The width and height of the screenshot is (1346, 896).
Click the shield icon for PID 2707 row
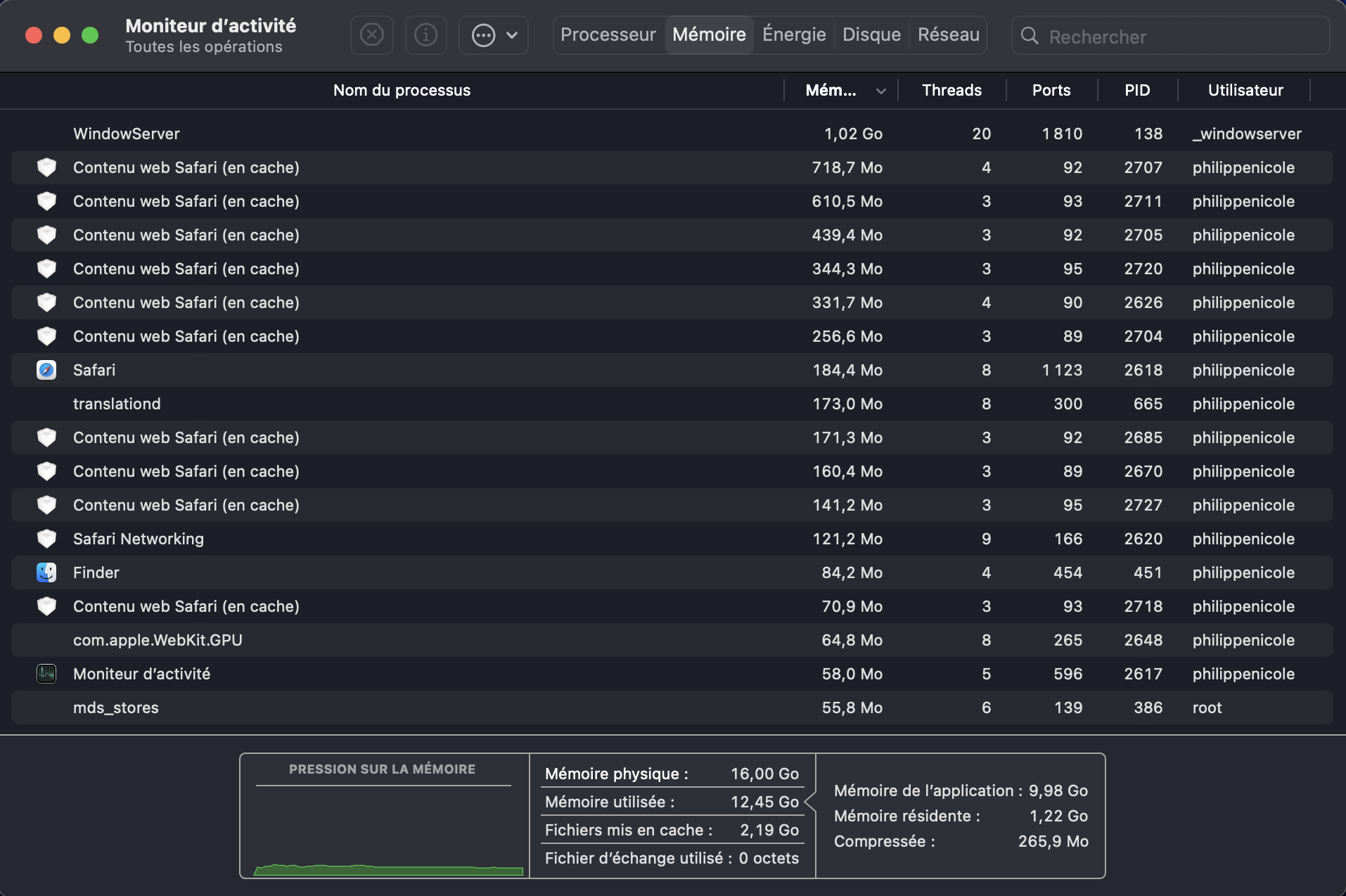tap(46, 167)
